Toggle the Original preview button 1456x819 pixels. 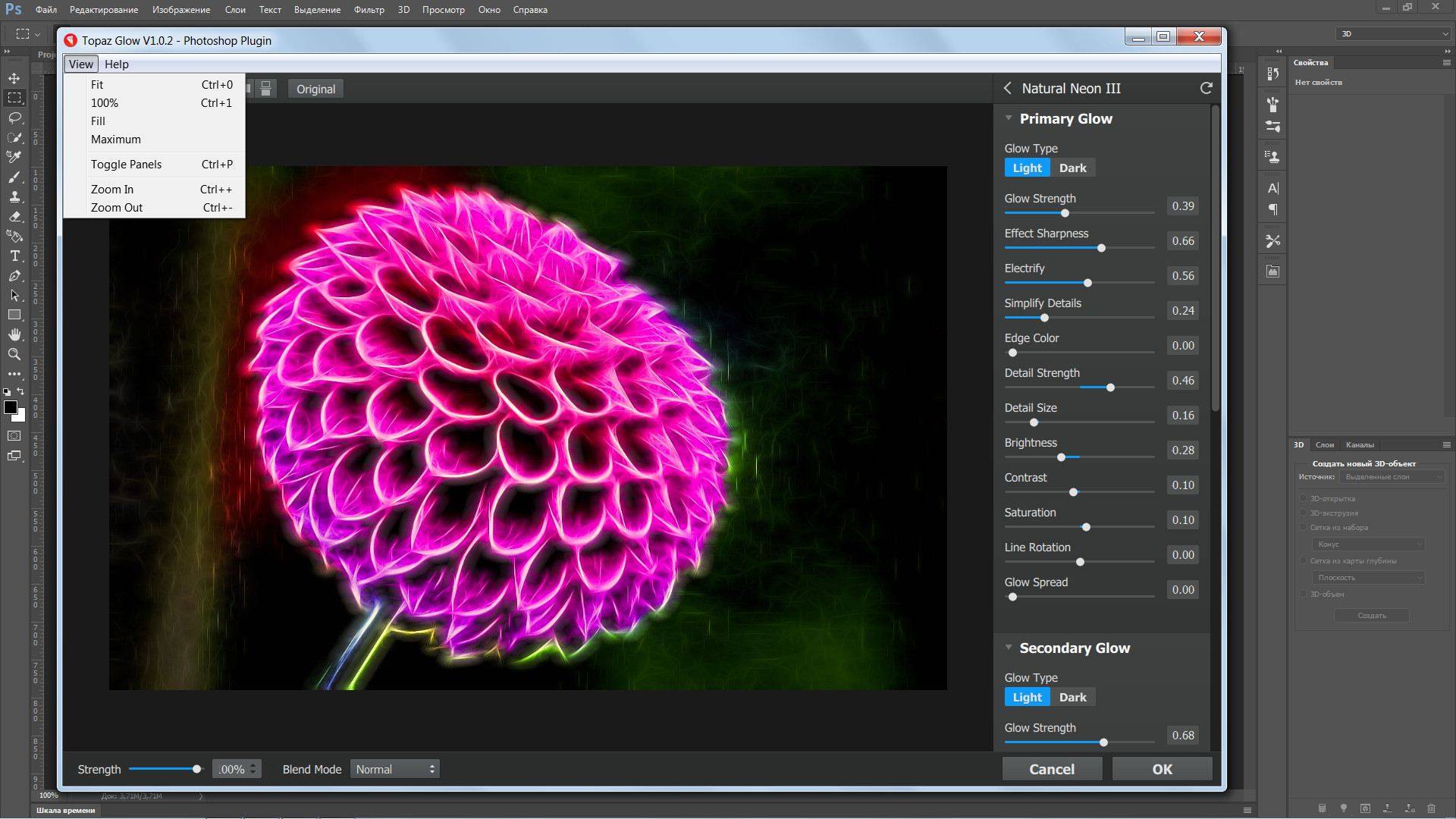(x=315, y=89)
